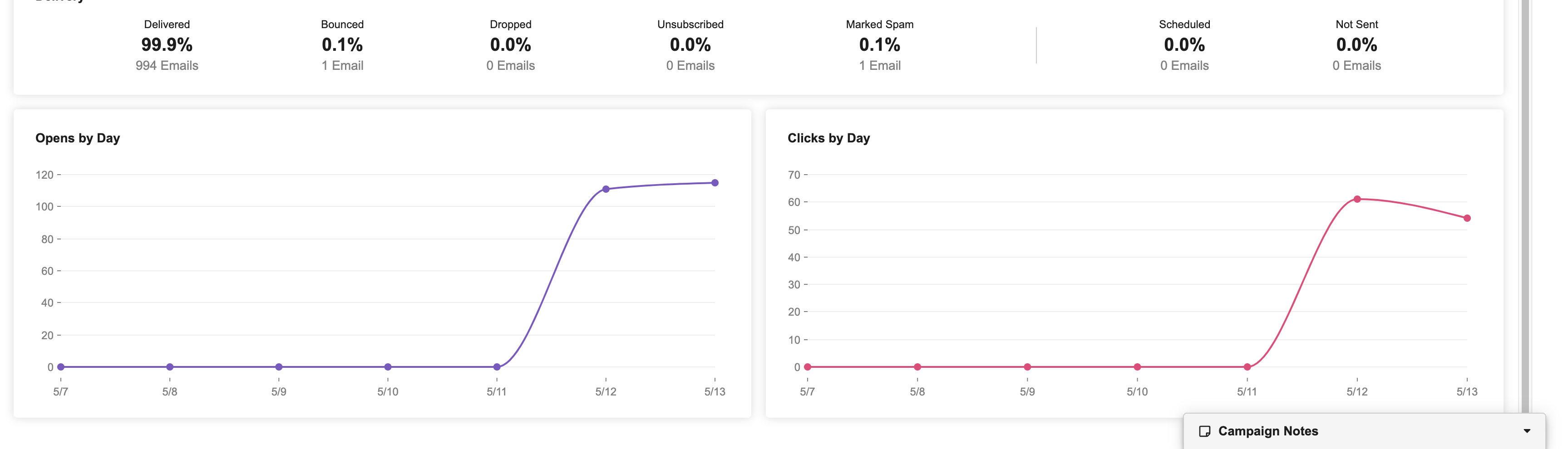Click the Not Sent 0.0% statistic
Screen dimensions: 1568x449
tap(1356, 44)
